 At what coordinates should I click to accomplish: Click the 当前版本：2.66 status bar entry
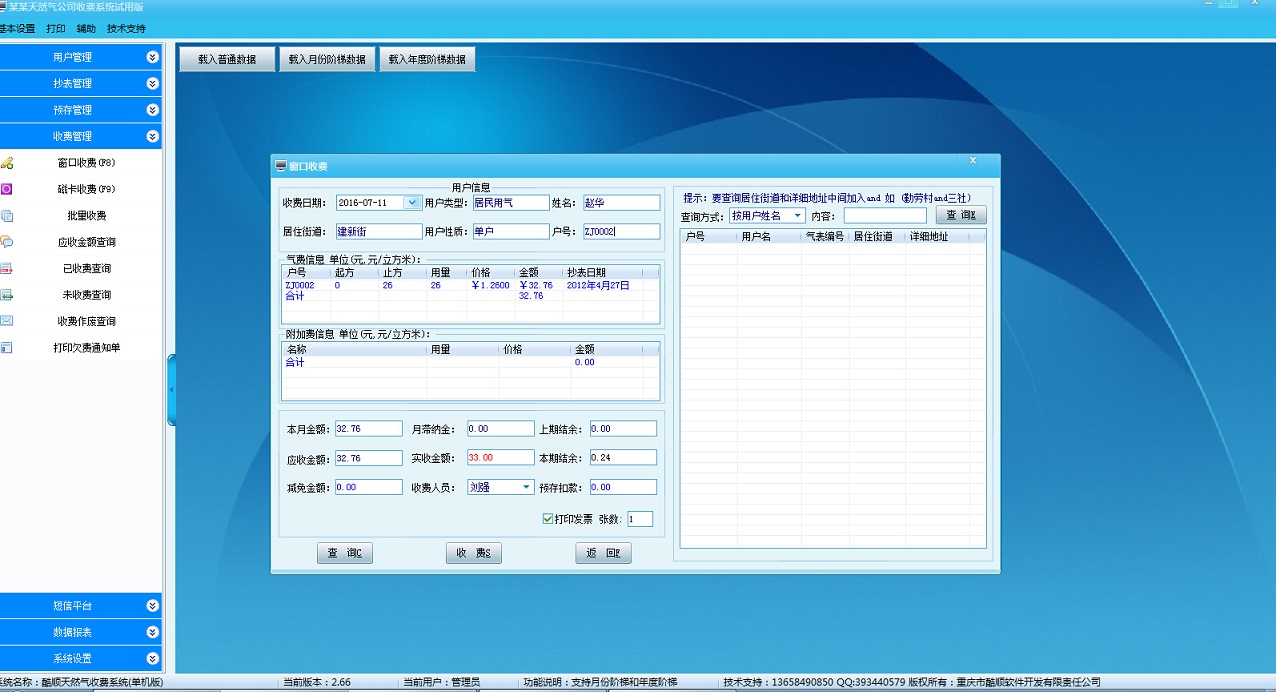point(316,682)
